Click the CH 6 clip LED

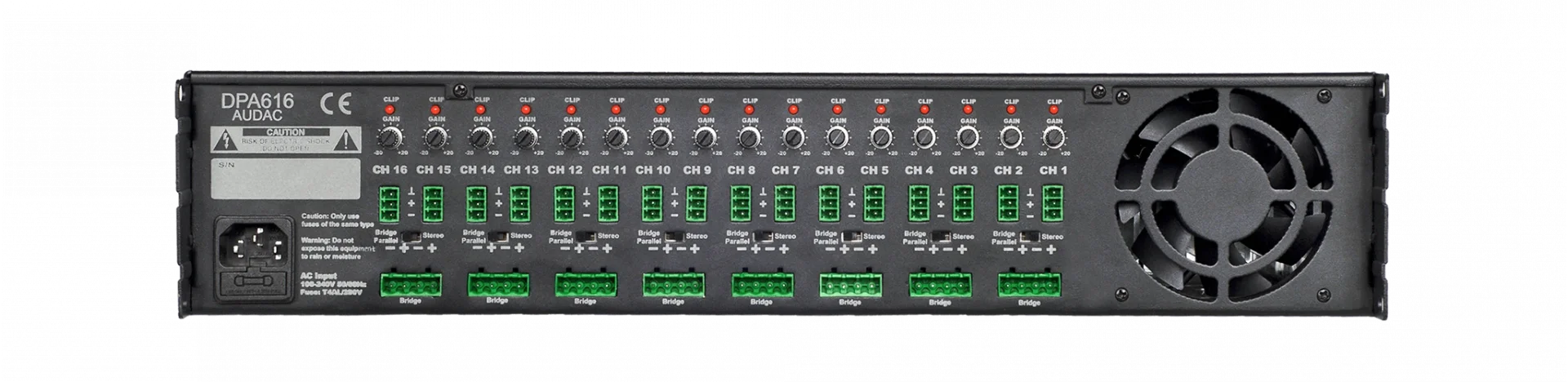[836, 109]
